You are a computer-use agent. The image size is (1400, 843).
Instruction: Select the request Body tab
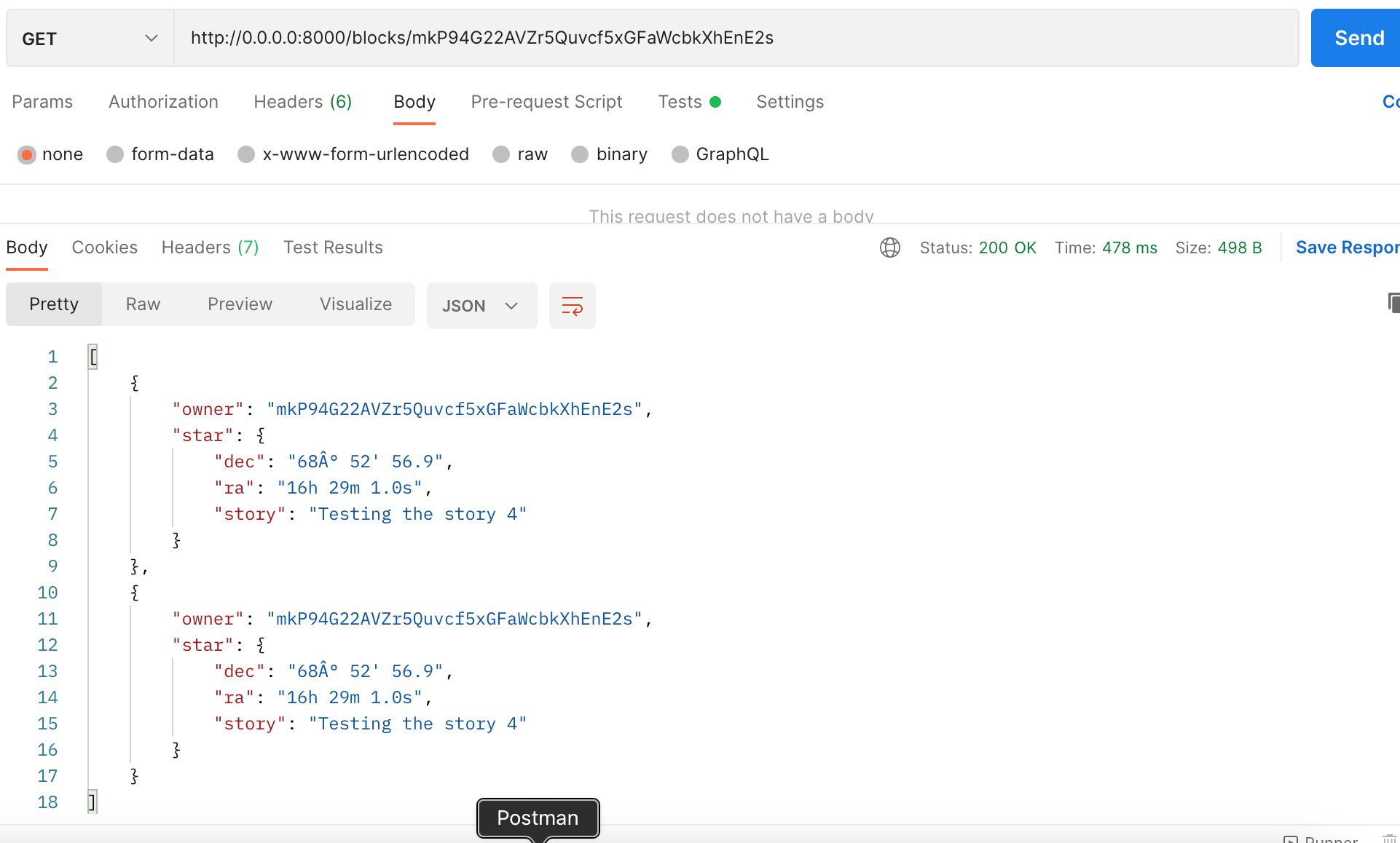coord(414,102)
